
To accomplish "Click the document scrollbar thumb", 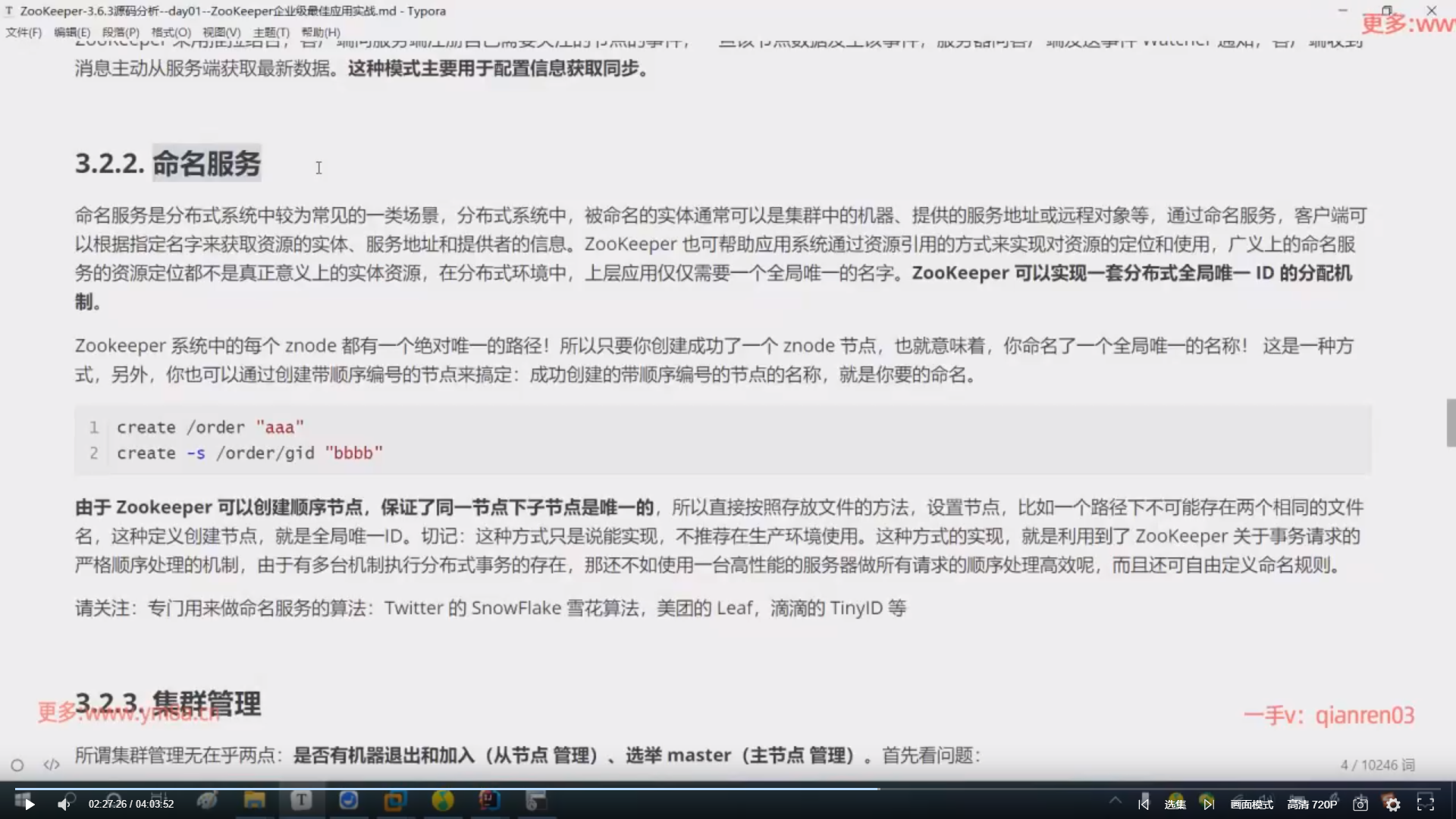I will [x=1451, y=422].
